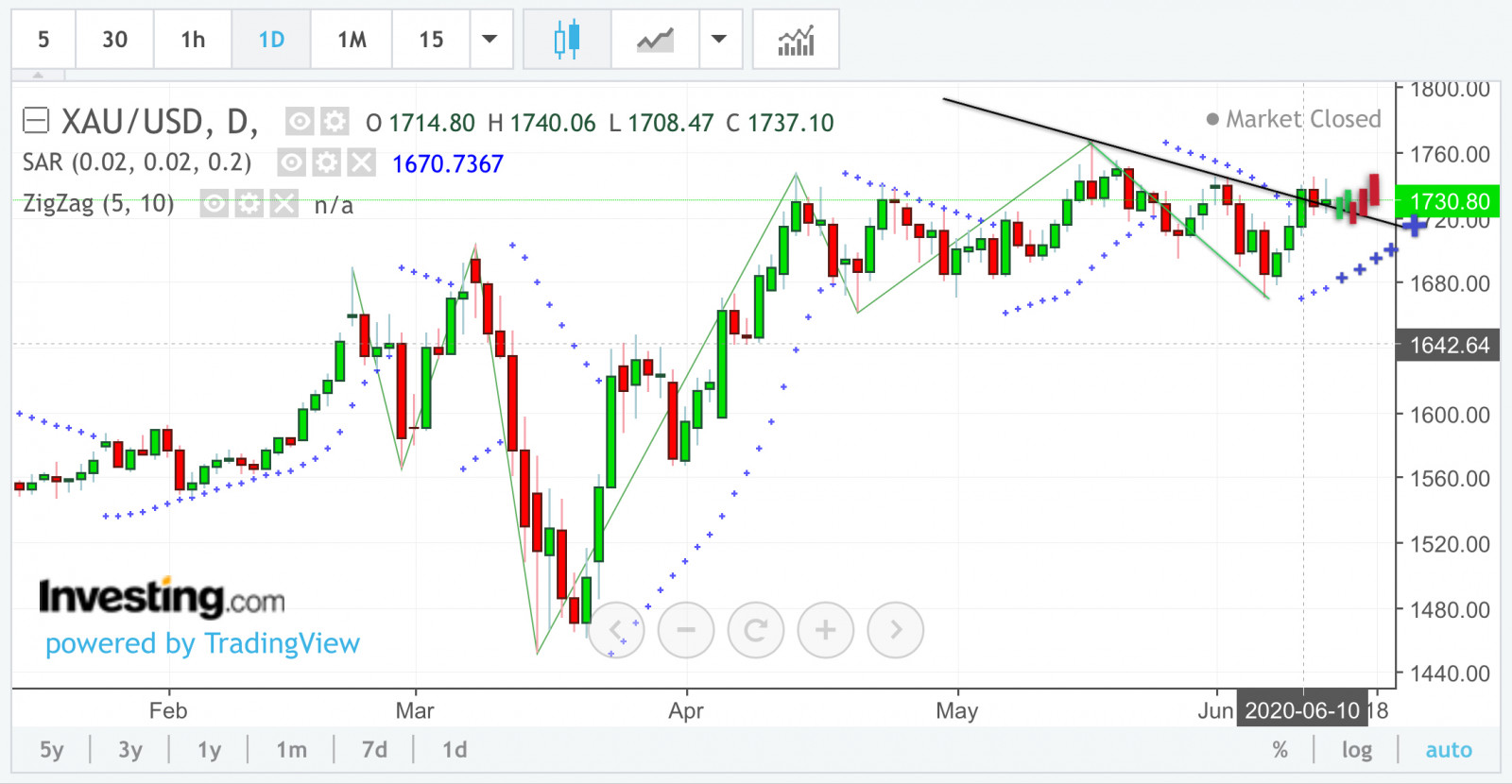Toggle the log scale option

click(x=1356, y=750)
